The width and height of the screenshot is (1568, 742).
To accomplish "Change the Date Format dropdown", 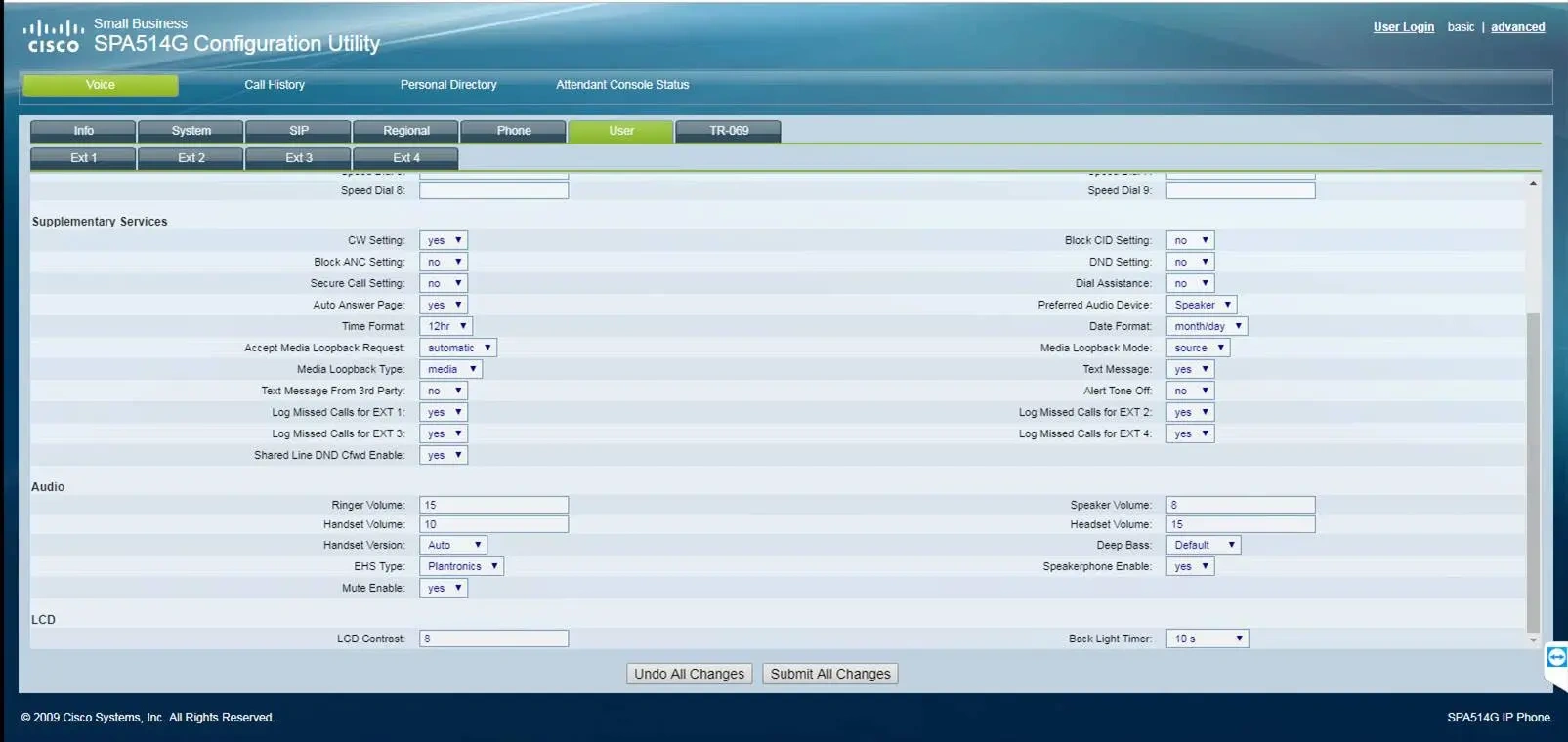I will pos(1207,326).
